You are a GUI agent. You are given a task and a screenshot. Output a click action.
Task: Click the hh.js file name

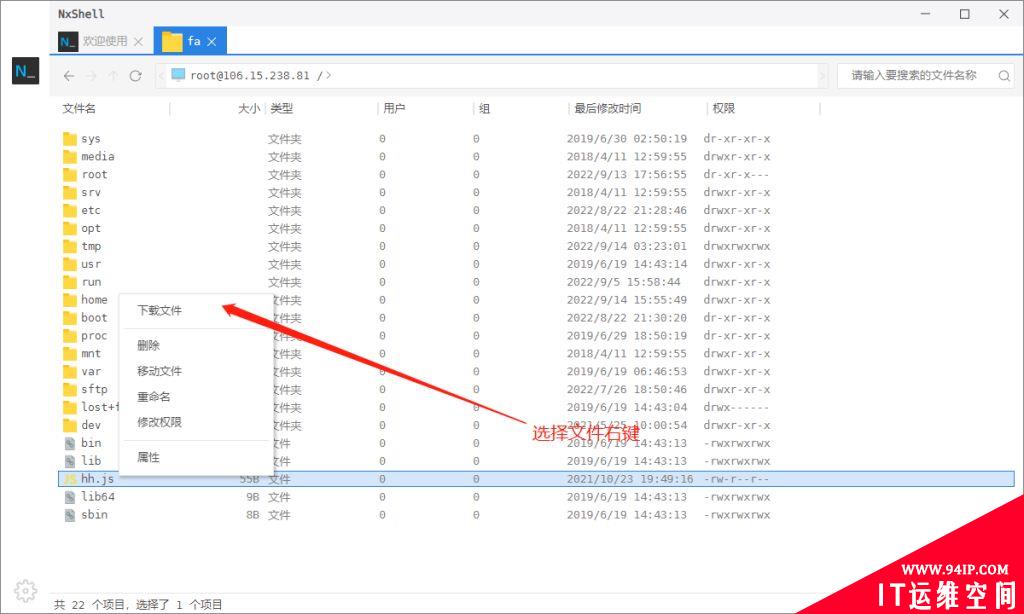click(x=97, y=479)
